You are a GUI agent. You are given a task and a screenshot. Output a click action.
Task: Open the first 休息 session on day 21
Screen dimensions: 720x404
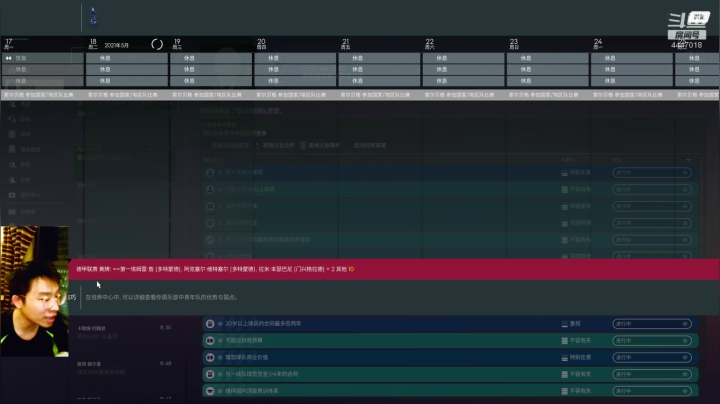[379, 58]
